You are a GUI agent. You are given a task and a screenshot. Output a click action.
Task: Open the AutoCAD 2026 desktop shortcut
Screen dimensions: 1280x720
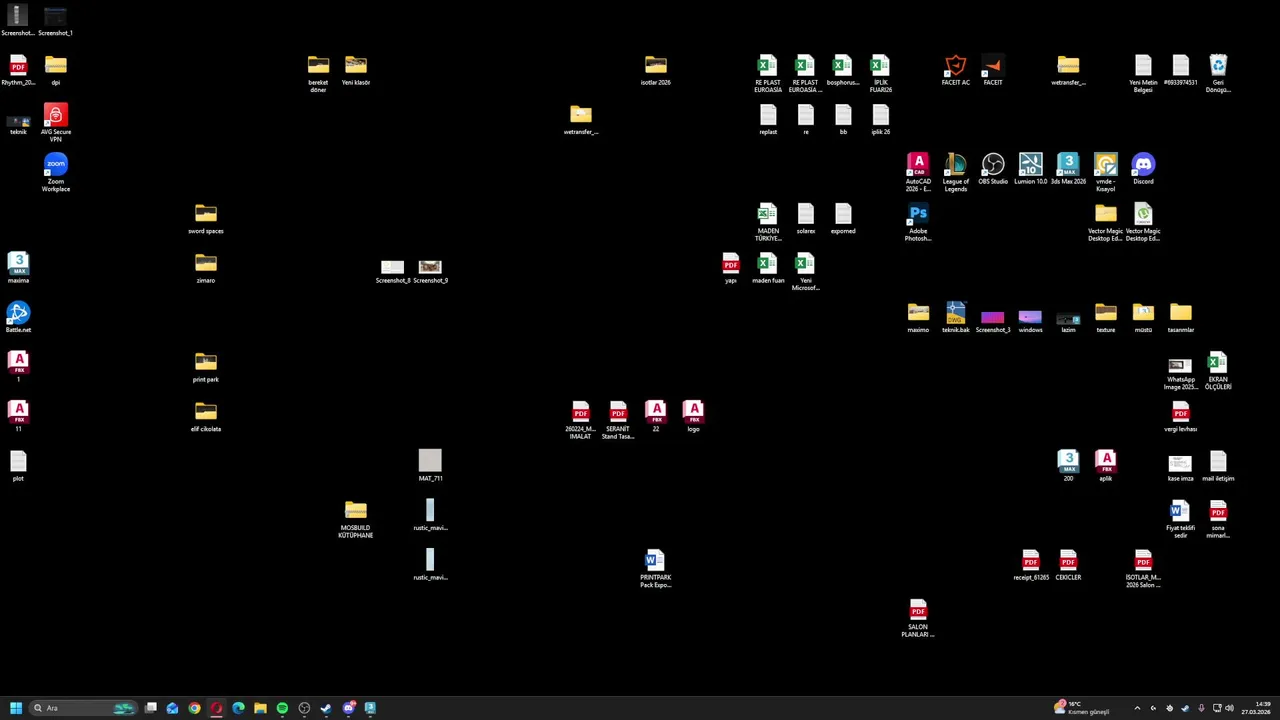click(x=918, y=172)
